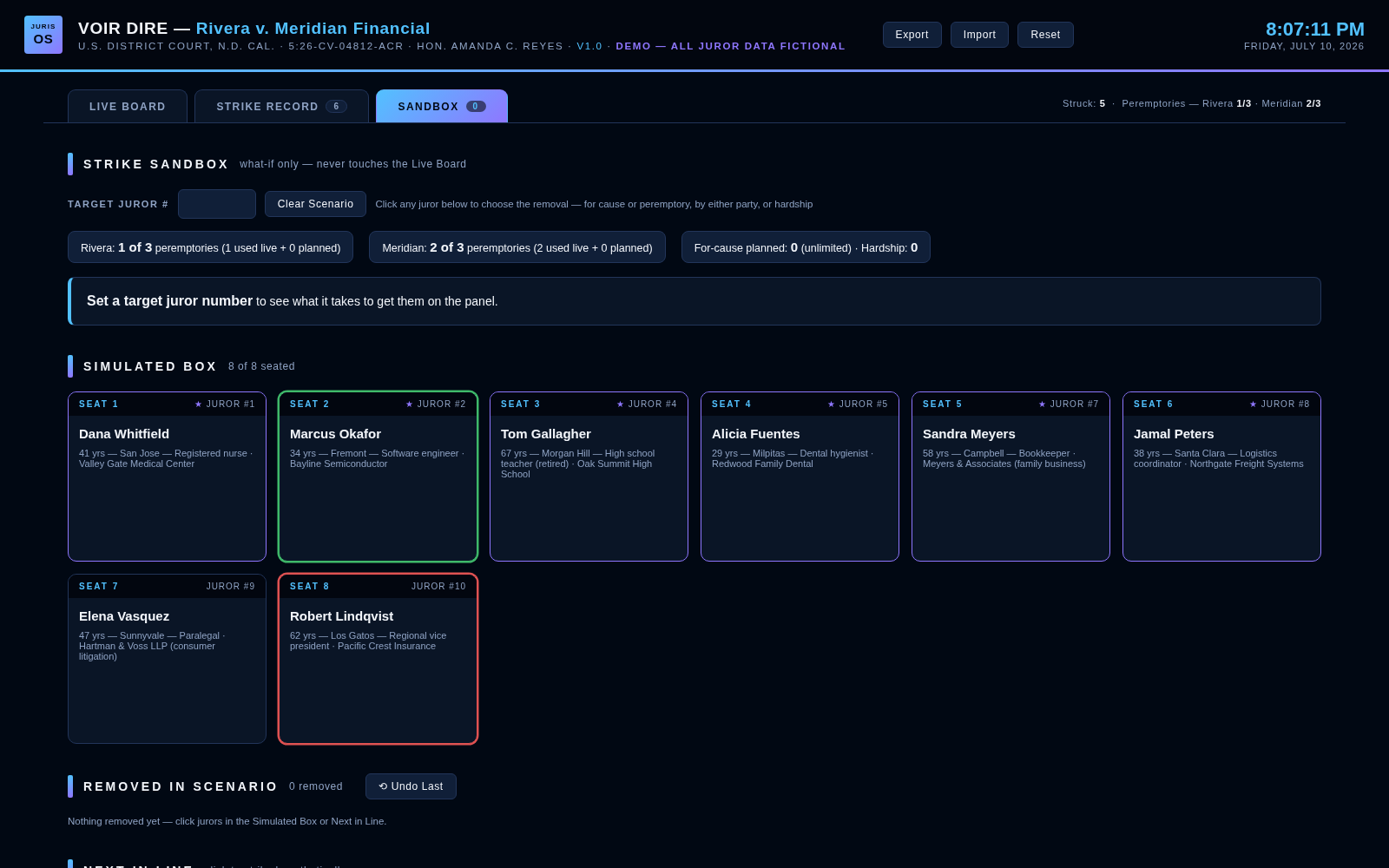Click the Friday, July 10, 2026 date
Screen dimensions: 1389x868
[x=1304, y=46]
